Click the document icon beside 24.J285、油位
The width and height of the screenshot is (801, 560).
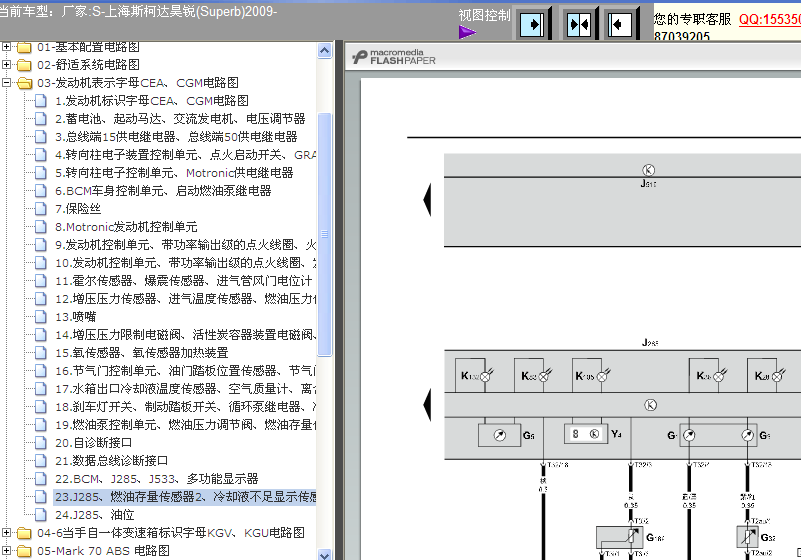coord(41,515)
